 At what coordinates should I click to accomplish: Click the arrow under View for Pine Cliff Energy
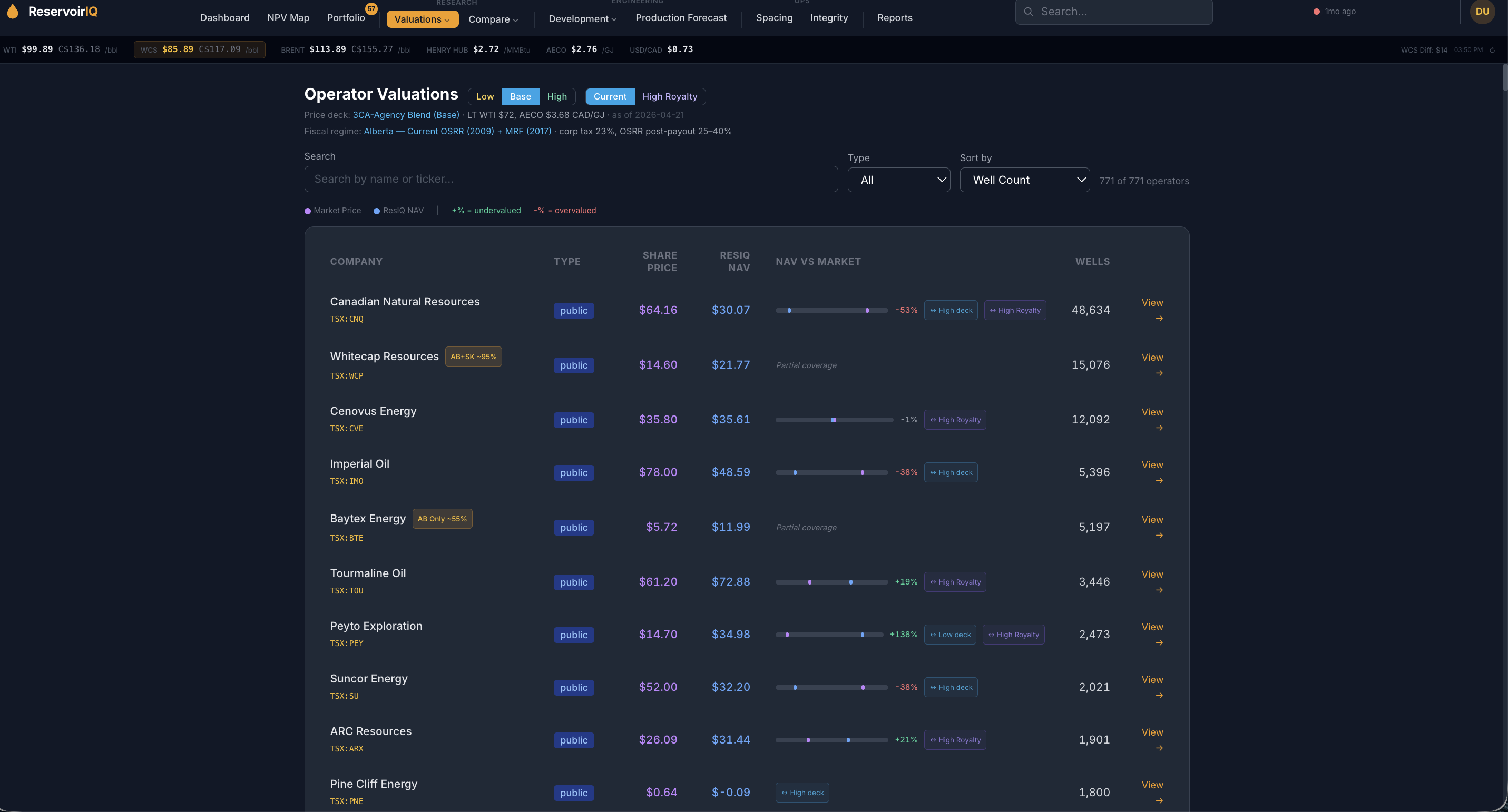(1159, 801)
